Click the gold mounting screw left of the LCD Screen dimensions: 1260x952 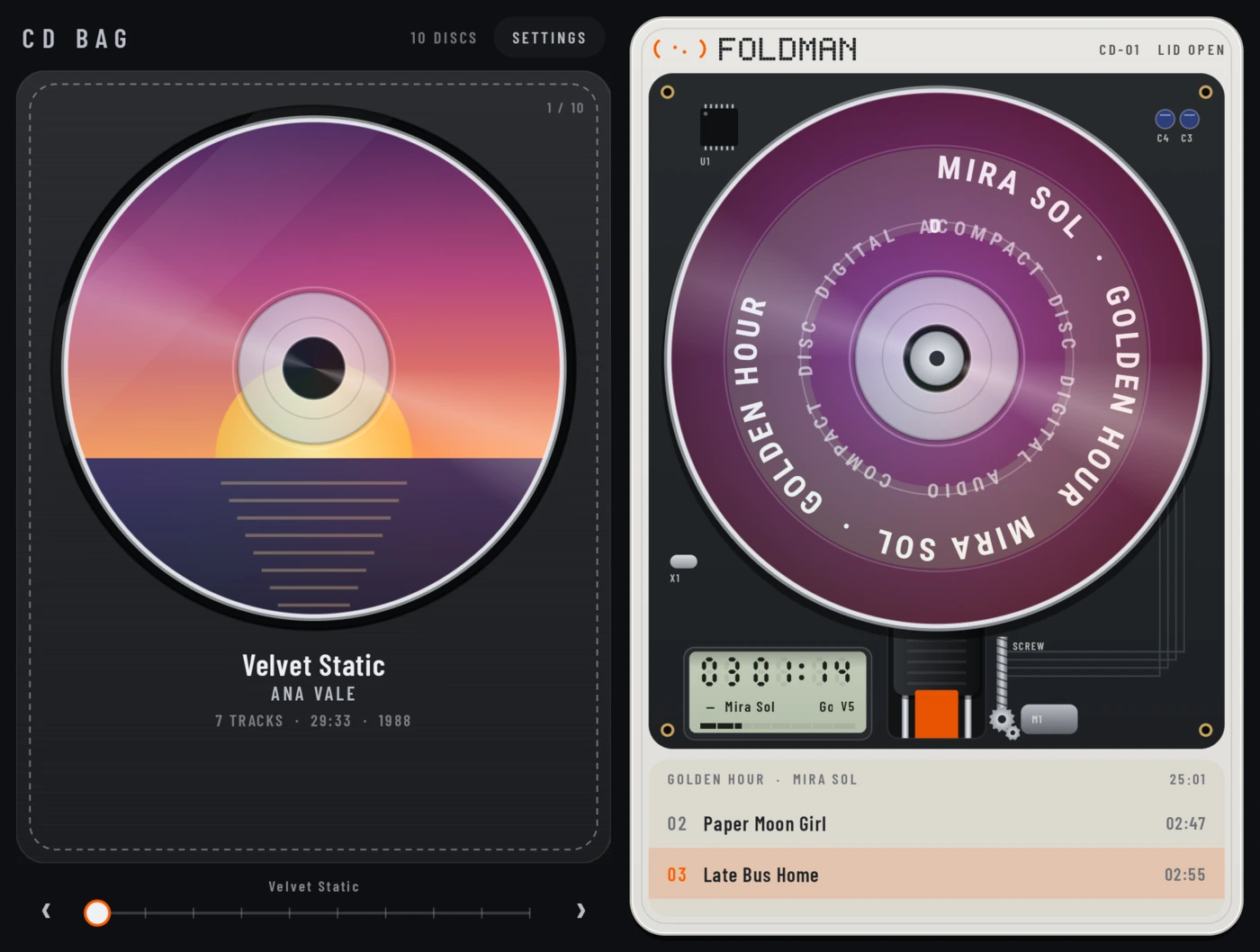pyautogui.click(x=667, y=730)
